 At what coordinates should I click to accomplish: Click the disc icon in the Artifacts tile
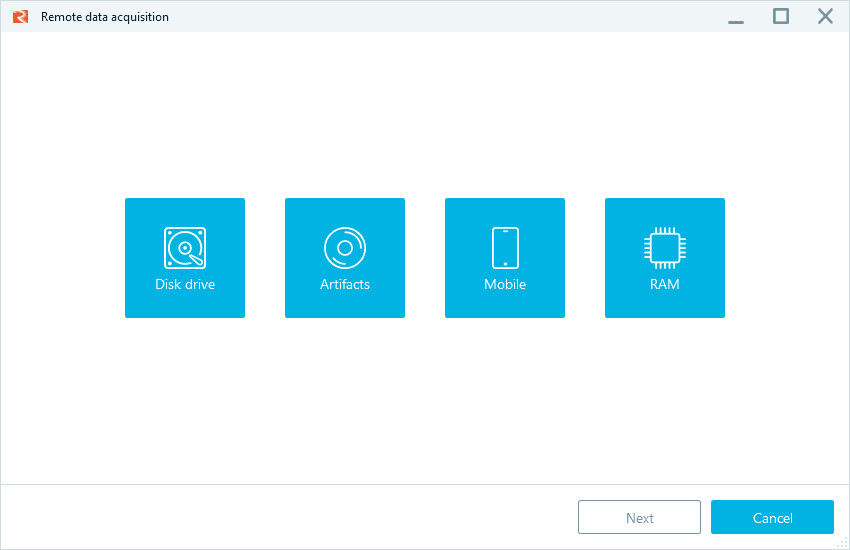345,247
